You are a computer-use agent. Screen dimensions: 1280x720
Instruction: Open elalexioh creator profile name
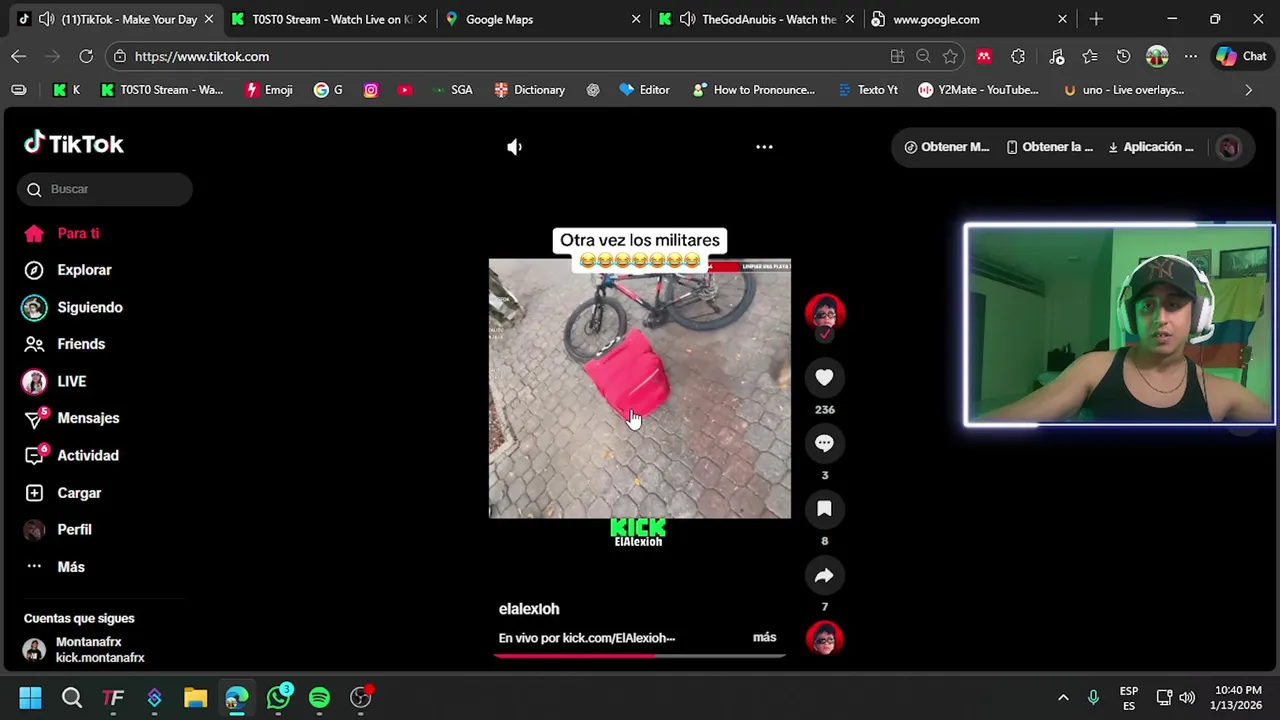pyautogui.click(x=529, y=609)
